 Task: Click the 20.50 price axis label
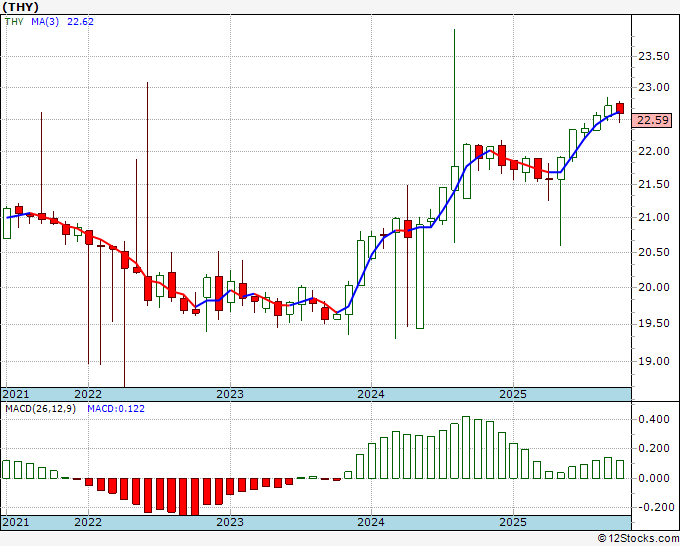(654, 252)
